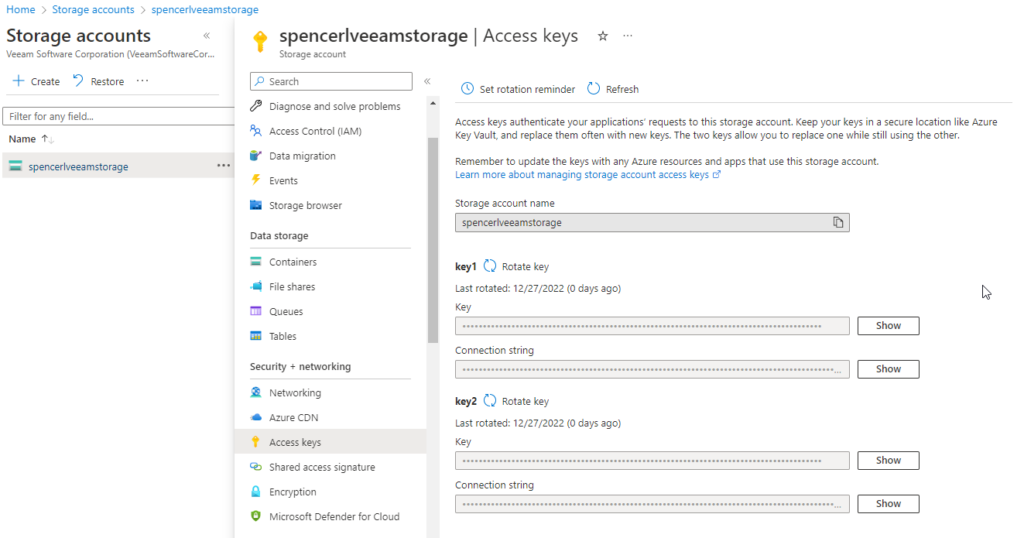1024x538 pixels.
Task: Click Create in Storage accounts toolbar
Action: [37, 81]
